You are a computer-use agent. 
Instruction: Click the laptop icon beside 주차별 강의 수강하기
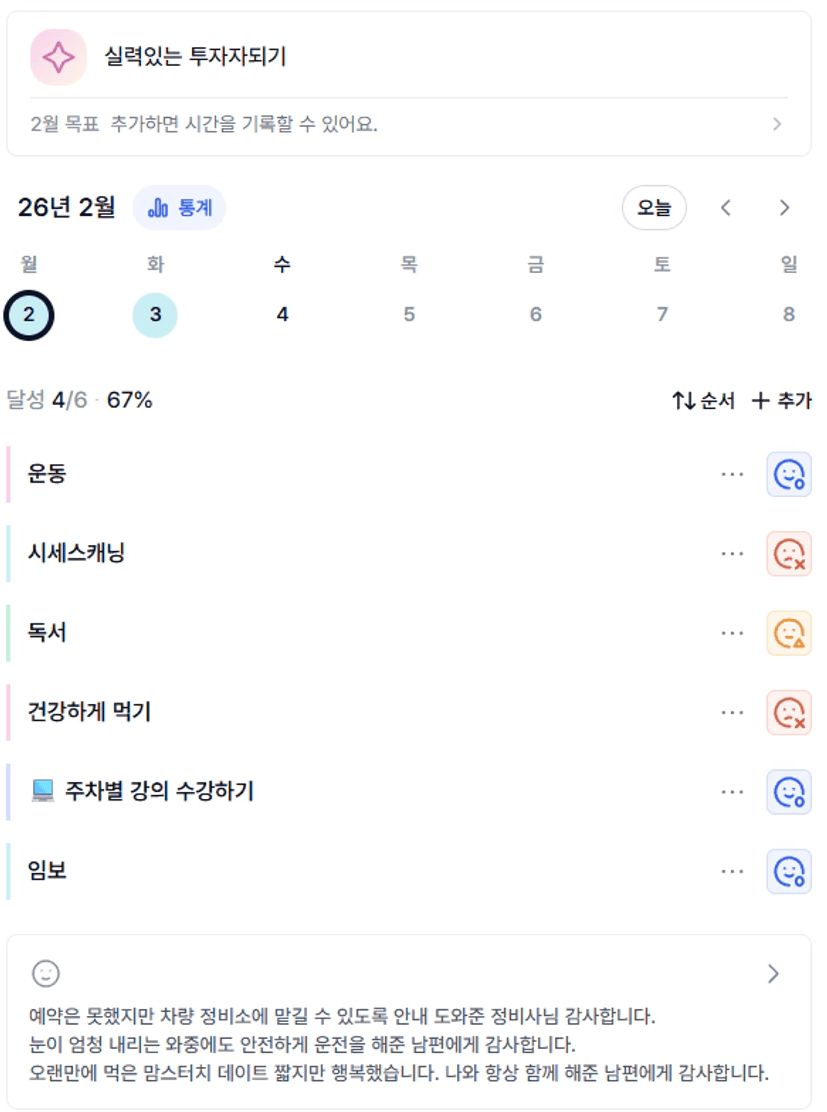42,791
